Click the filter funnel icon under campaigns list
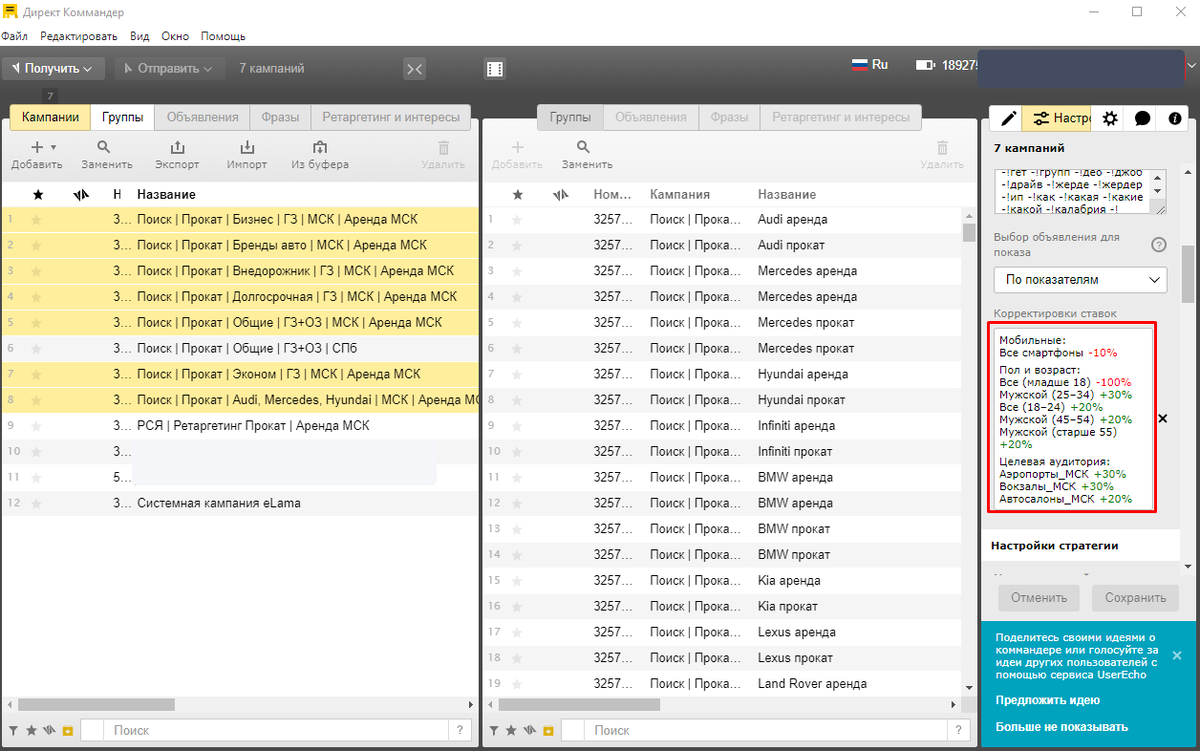The width and height of the screenshot is (1200, 751). tap(14, 731)
